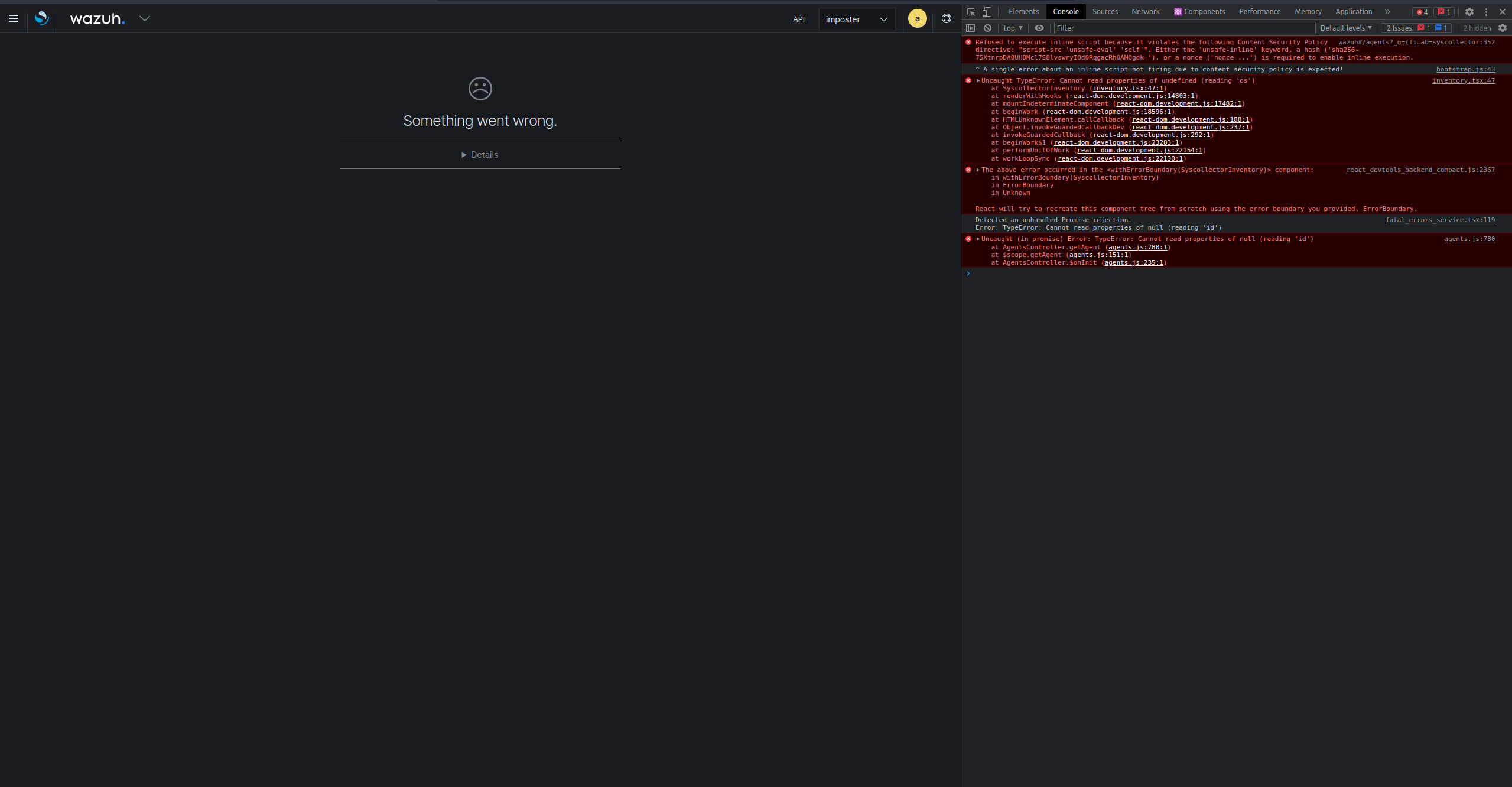
Task: Toggle the device emulation mode icon
Action: [x=986, y=11]
